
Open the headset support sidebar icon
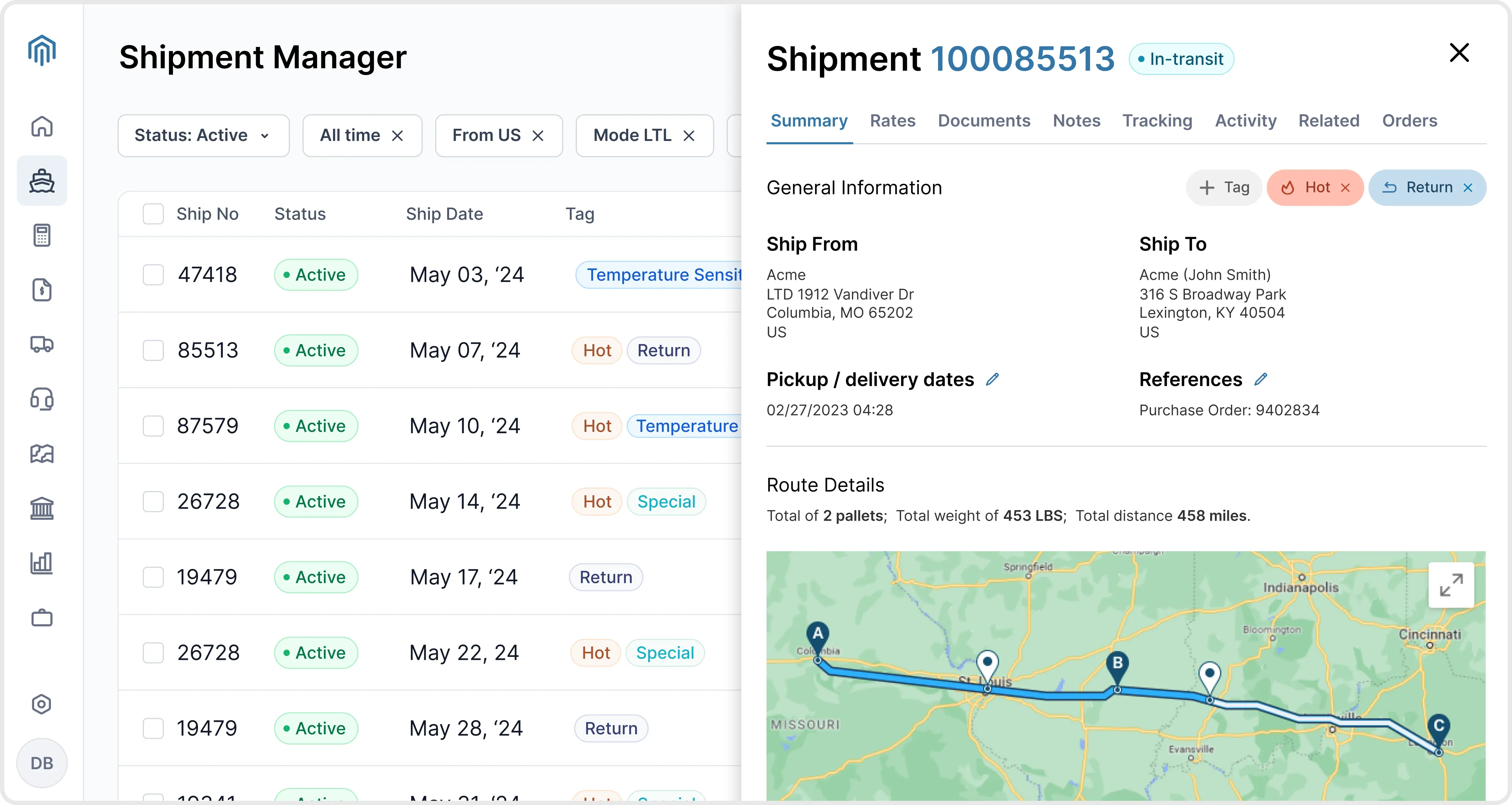tap(42, 399)
